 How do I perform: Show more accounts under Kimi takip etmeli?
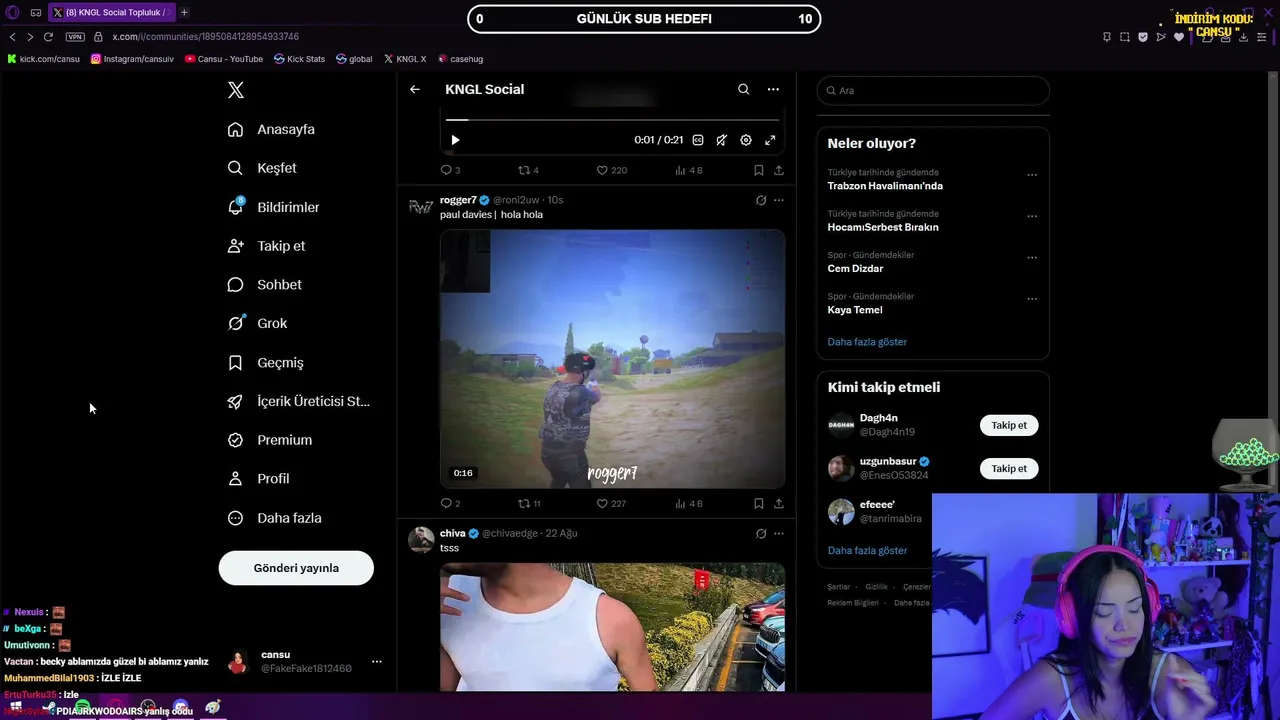(867, 550)
